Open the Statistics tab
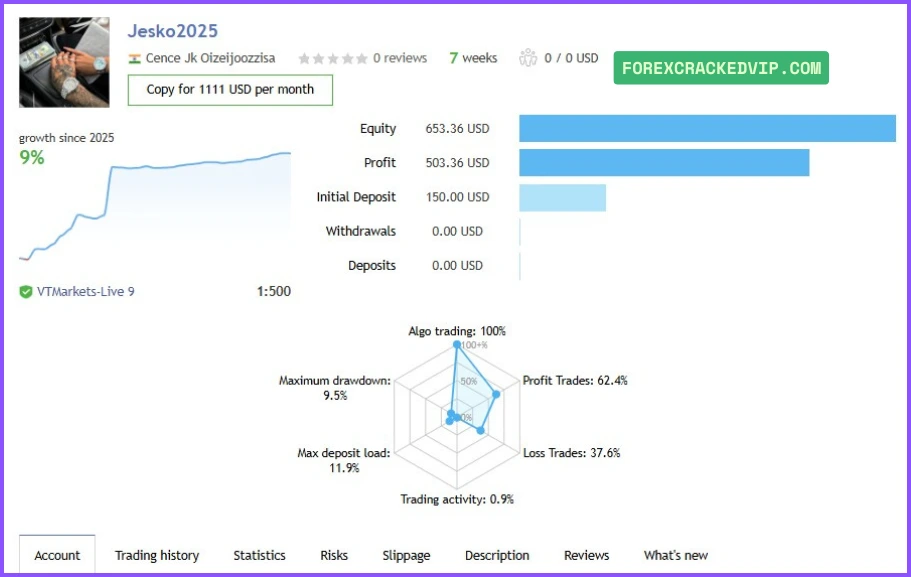Viewport: 911px width, 577px height. click(259, 555)
